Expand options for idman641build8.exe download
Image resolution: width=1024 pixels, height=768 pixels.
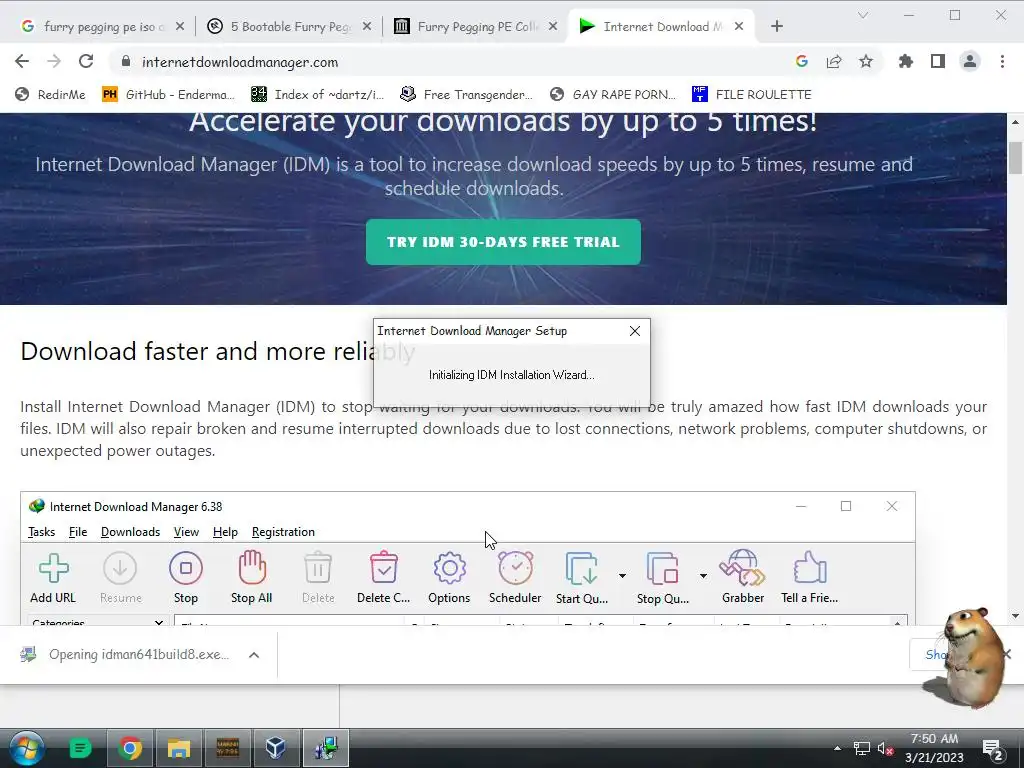(x=254, y=655)
